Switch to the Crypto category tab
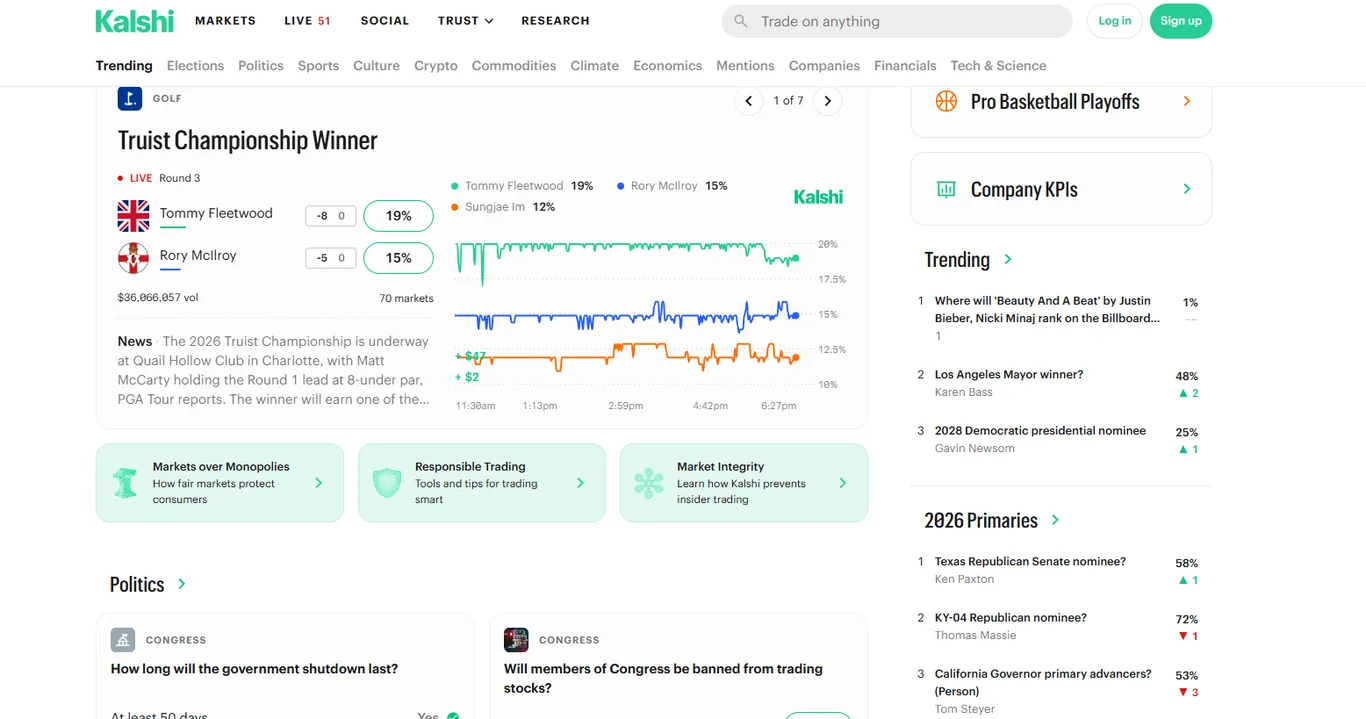1366x719 pixels. [436, 66]
